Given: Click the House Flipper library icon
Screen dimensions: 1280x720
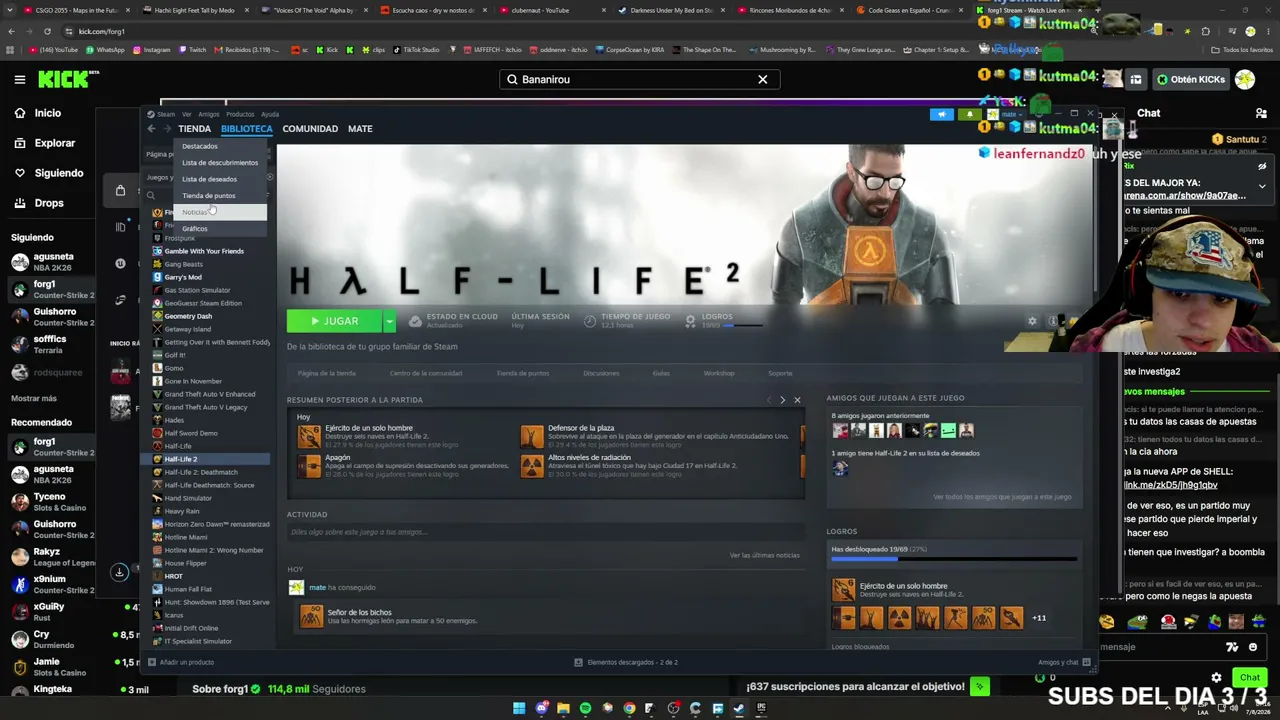Looking at the screenshot, I should (x=157, y=563).
